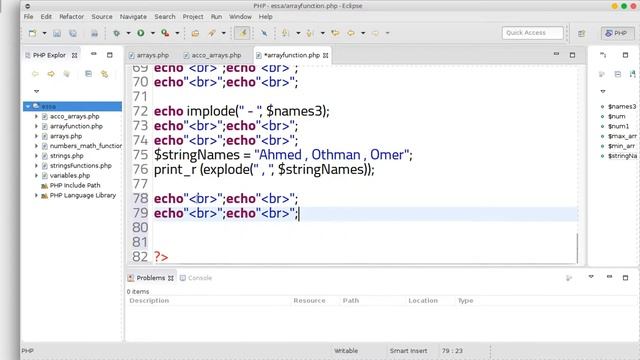Collapse the essa project node
Viewport: 640px width, 360px height.
click(28, 107)
